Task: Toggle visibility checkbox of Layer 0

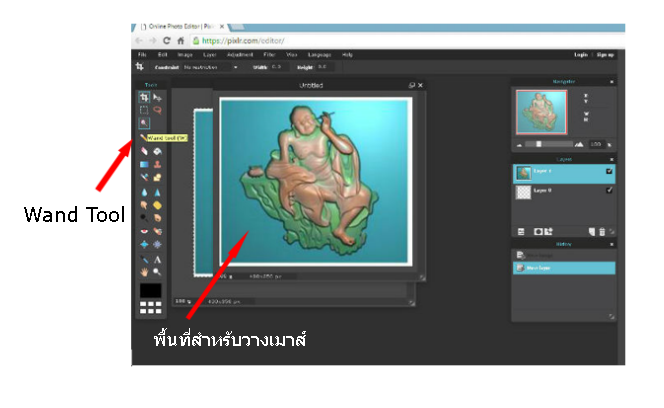Action: [609, 190]
